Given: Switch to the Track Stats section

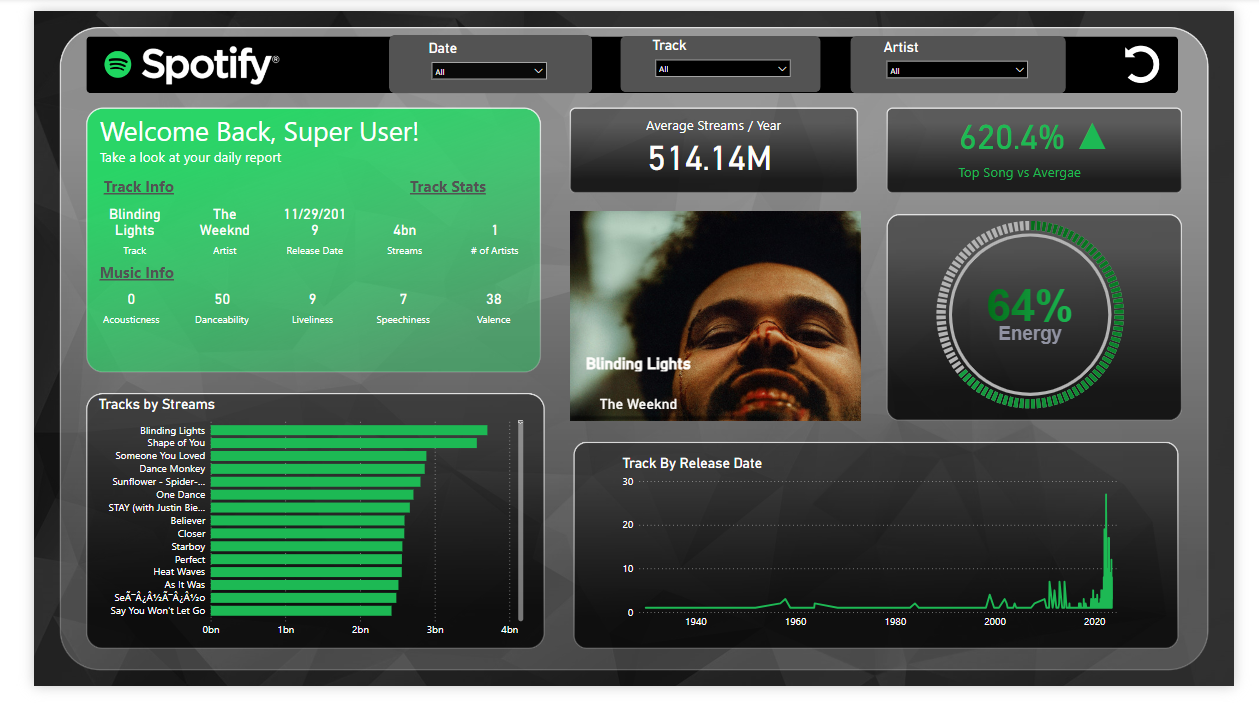Looking at the screenshot, I should click(x=447, y=186).
